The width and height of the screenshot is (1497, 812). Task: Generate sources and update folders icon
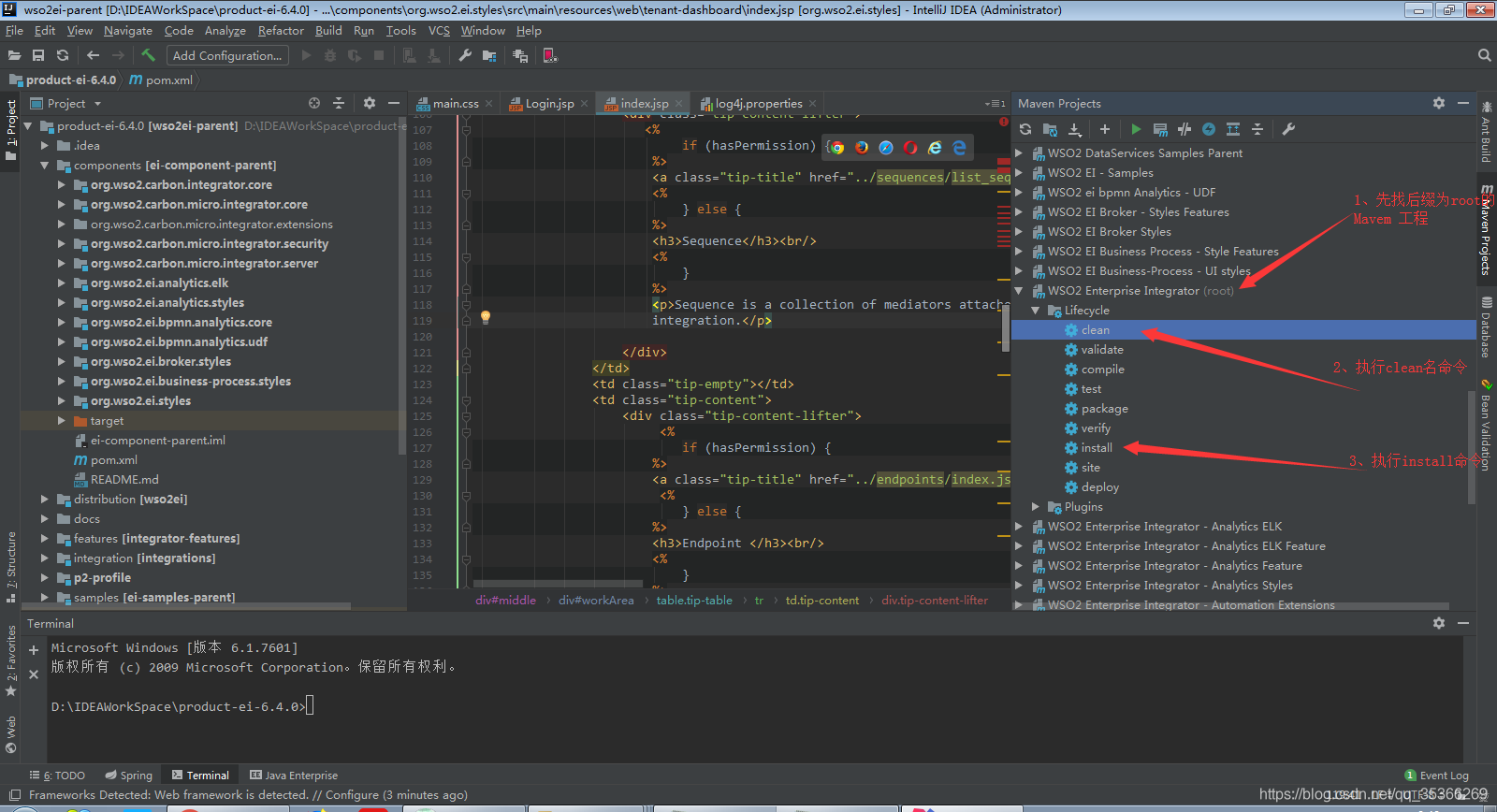click(x=1050, y=129)
